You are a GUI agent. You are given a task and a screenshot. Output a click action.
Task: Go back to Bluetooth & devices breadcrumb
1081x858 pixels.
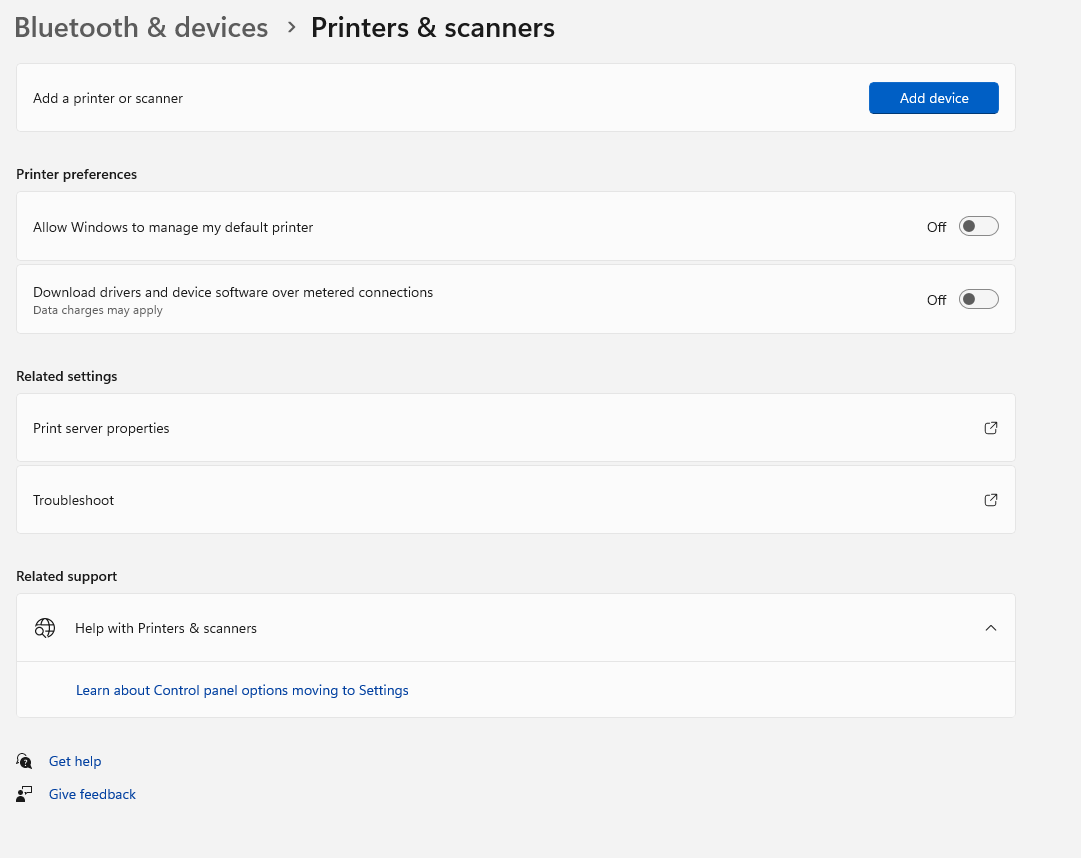click(141, 27)
